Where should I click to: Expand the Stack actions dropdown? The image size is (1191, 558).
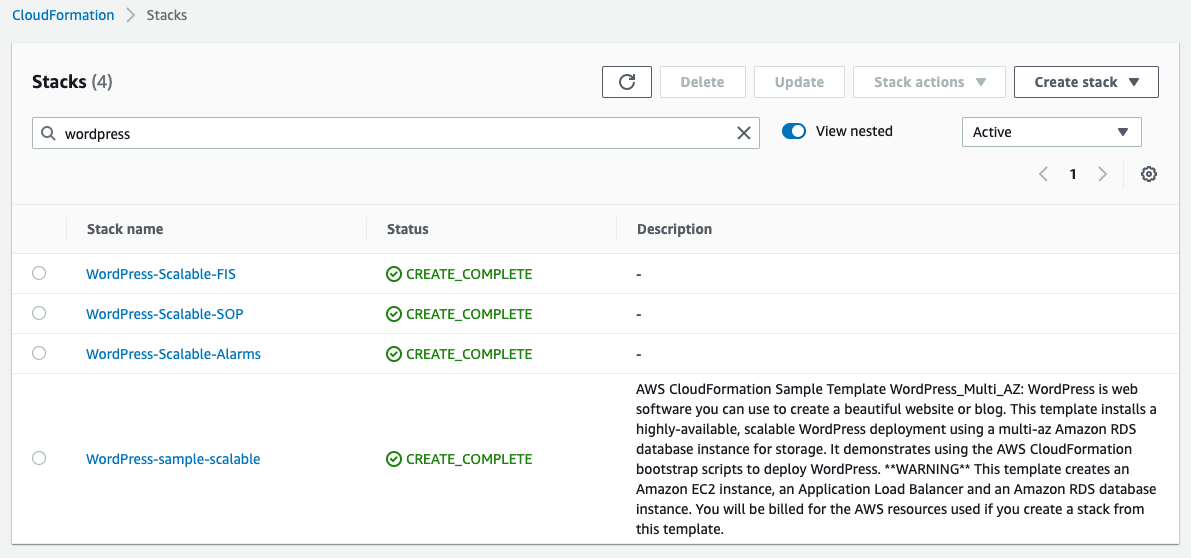coord(929,82)
